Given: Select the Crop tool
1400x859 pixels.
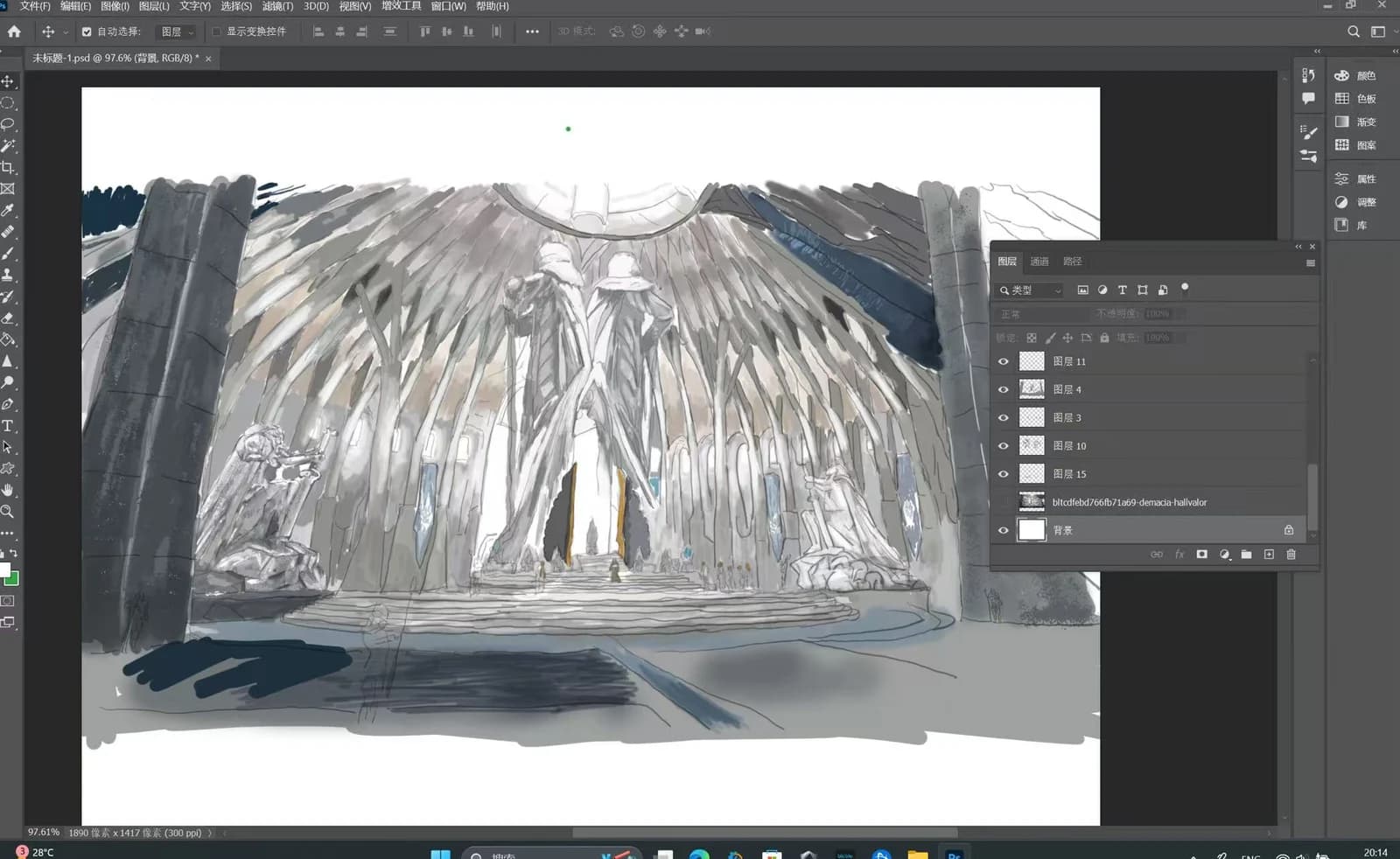Looking at the screenshot, I should click(x=8, y=167).
